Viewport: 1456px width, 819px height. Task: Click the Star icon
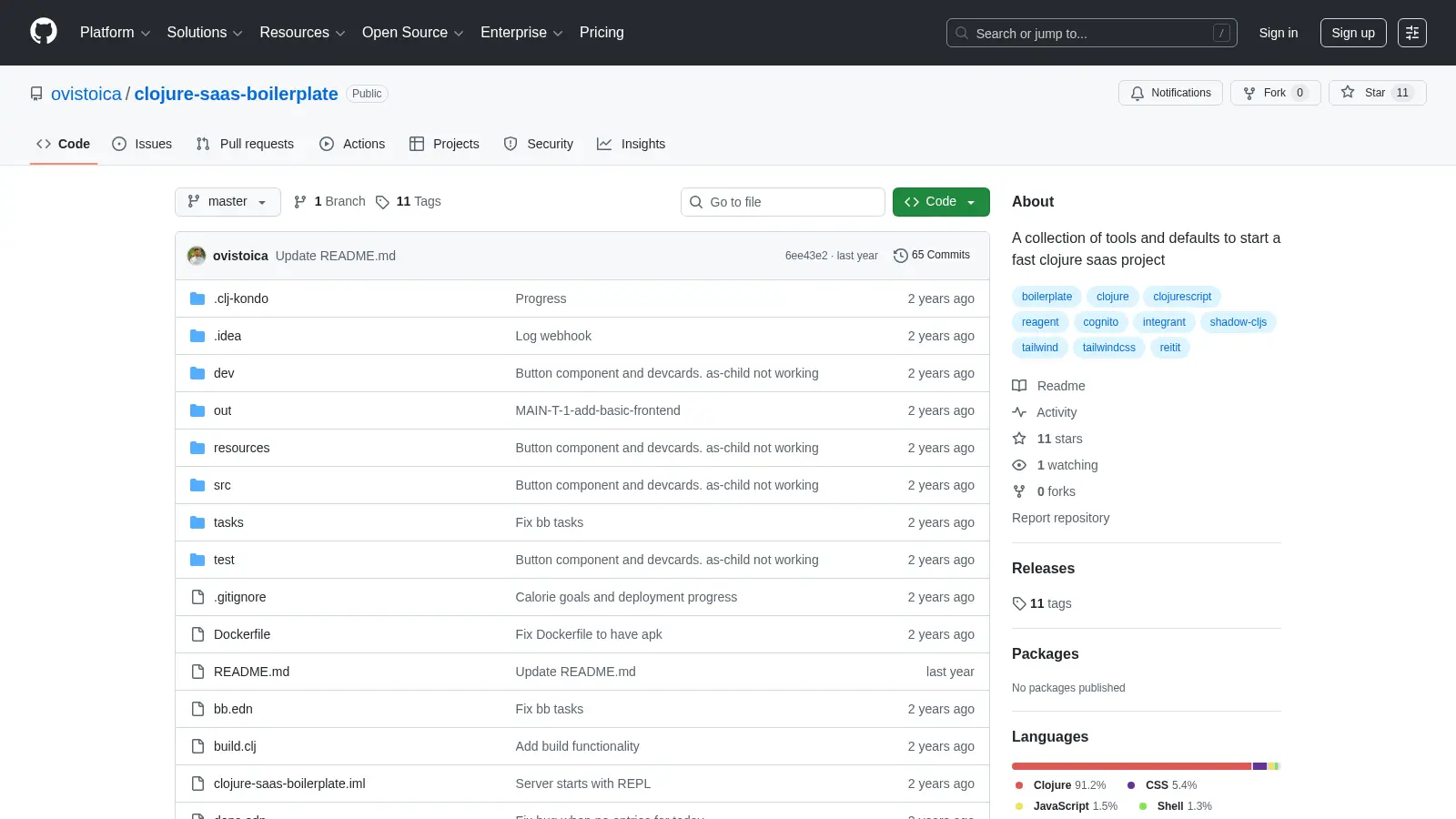pos(1348,93)
